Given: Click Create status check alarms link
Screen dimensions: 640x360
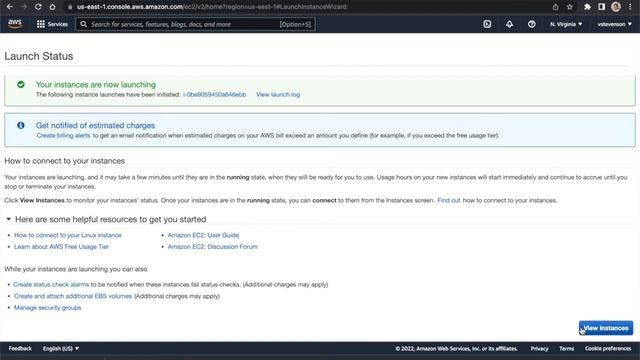Looking at the screenshot, I should click(x=51, y=284).
